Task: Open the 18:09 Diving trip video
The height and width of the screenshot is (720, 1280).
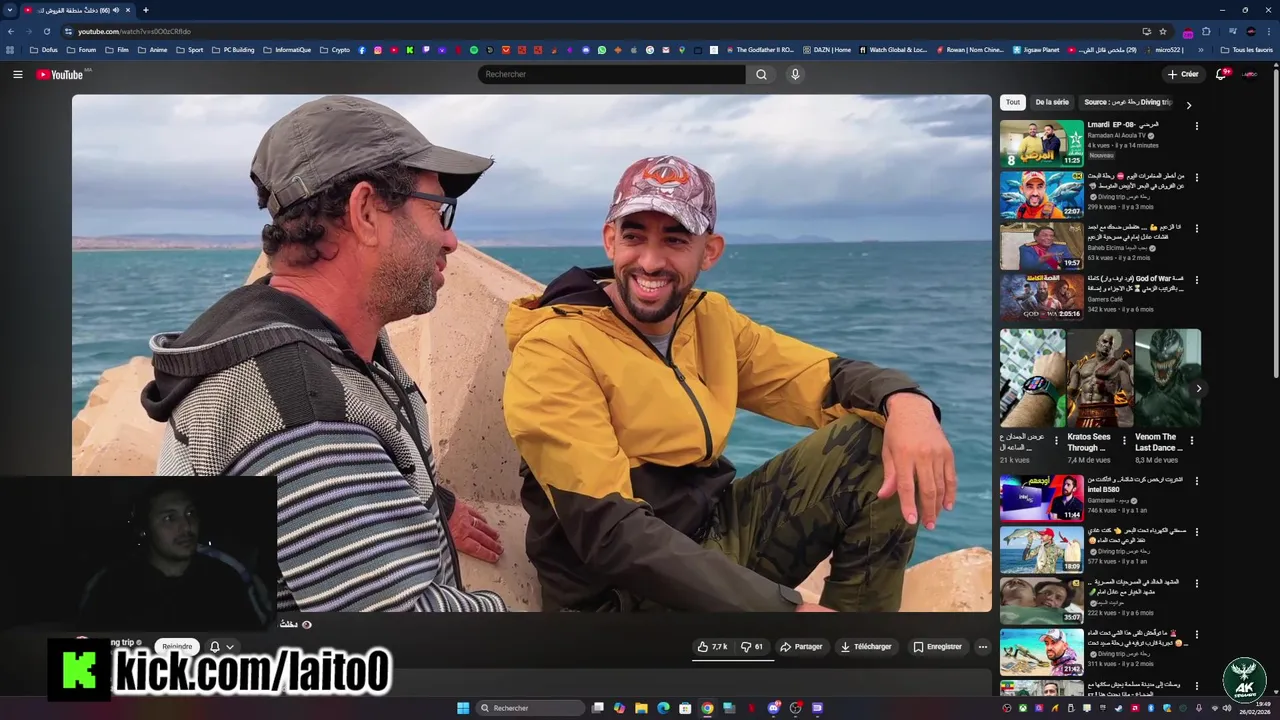Action: pyautogui.click(x=1041, y=549)
